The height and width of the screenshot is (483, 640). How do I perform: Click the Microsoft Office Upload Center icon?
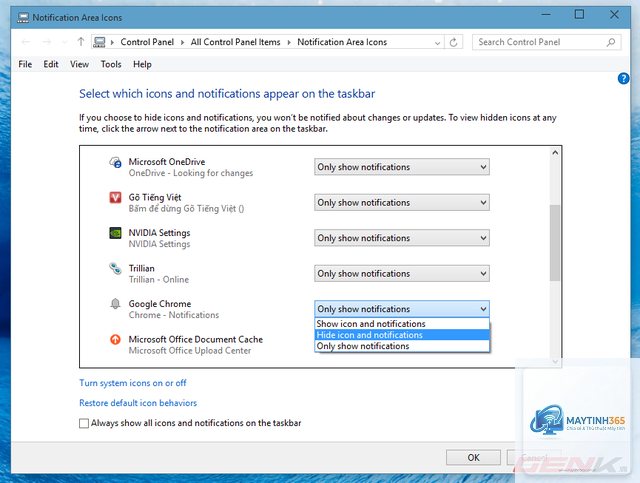115,339
